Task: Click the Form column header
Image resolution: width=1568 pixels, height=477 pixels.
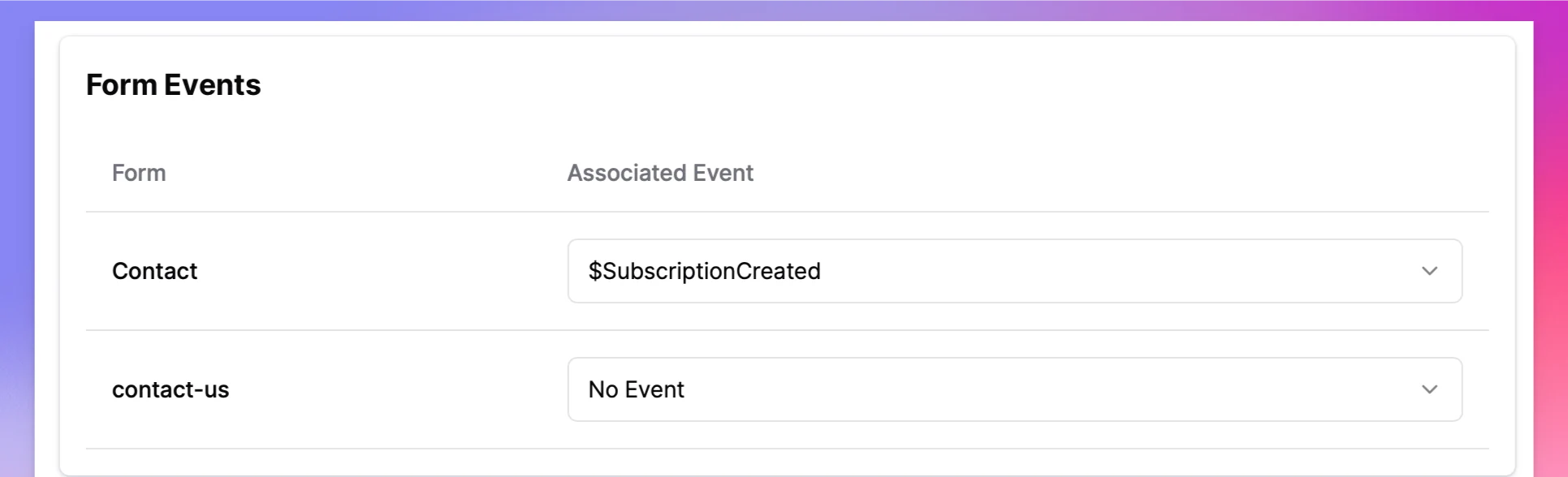Action: point(139,173)
